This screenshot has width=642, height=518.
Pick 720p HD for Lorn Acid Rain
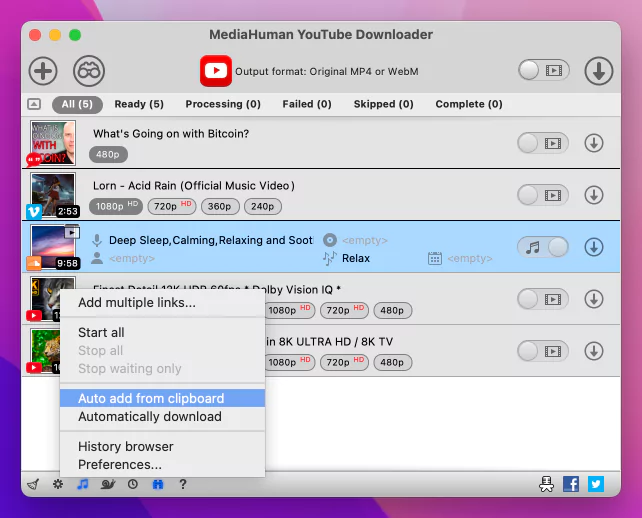172,206
